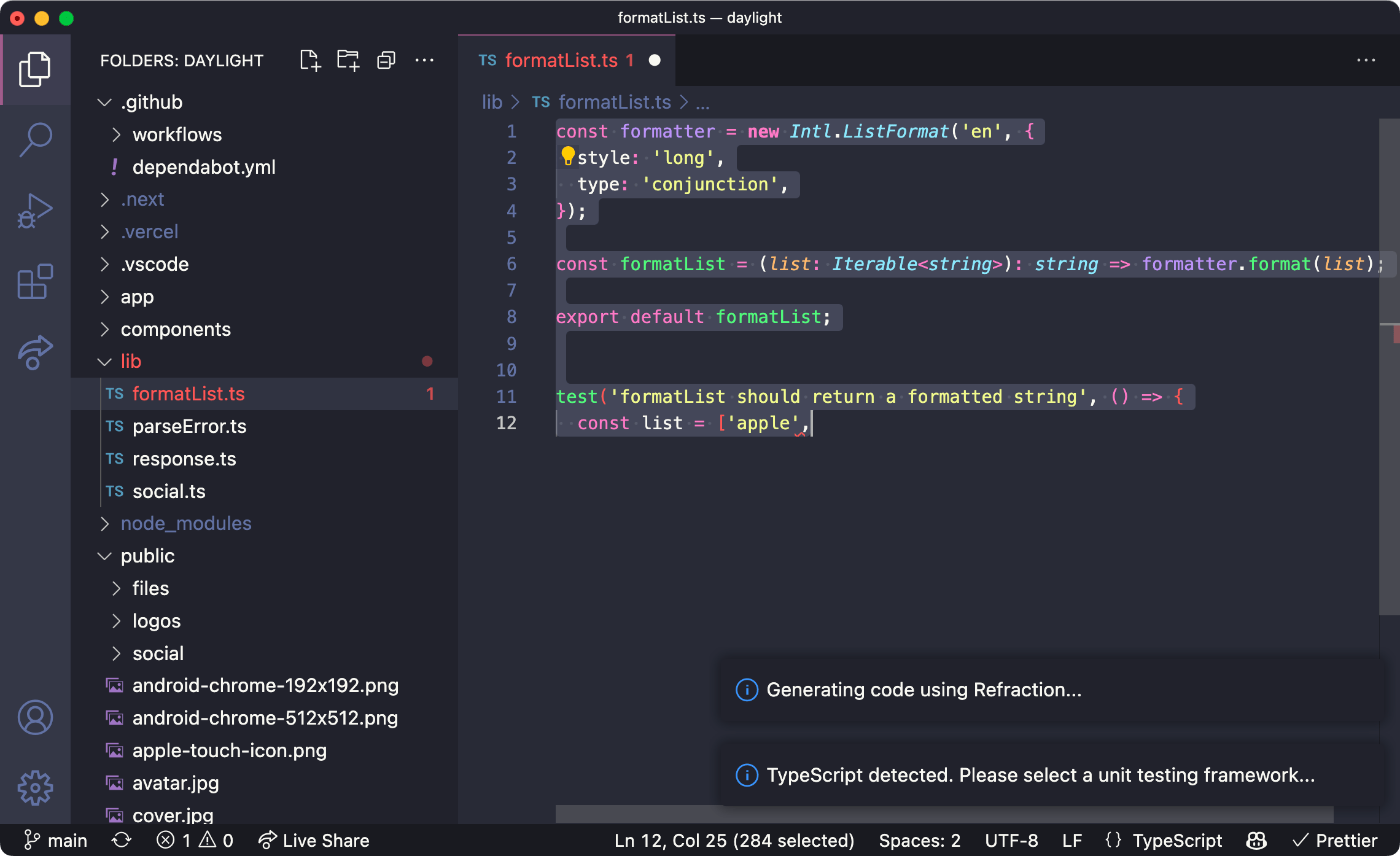
Task: Select the TypeScript language mode indicator
Action: (1163, 840)
